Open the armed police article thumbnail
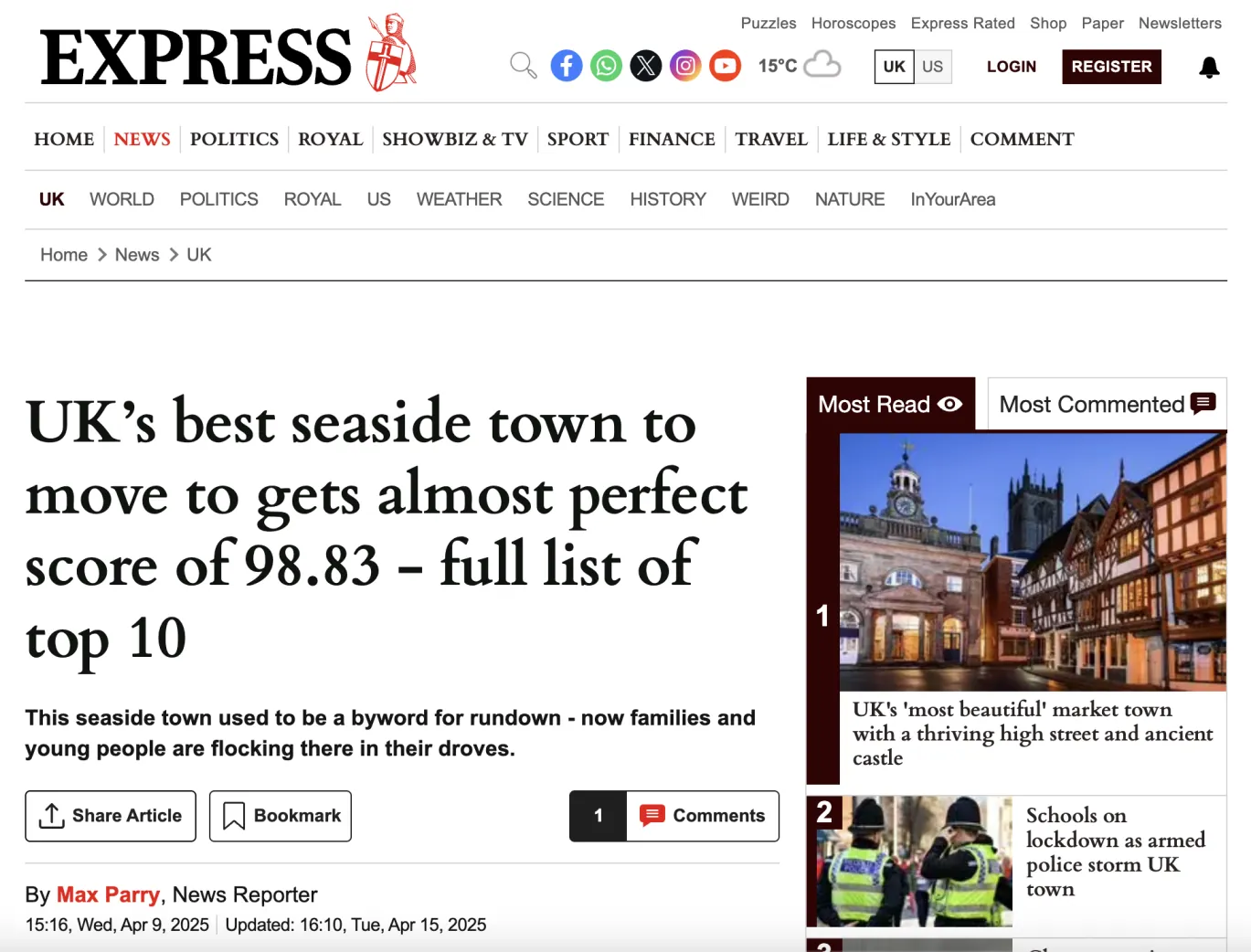Screen dimensions: 1251x952 pyautogui.click(x=915, y=862)
